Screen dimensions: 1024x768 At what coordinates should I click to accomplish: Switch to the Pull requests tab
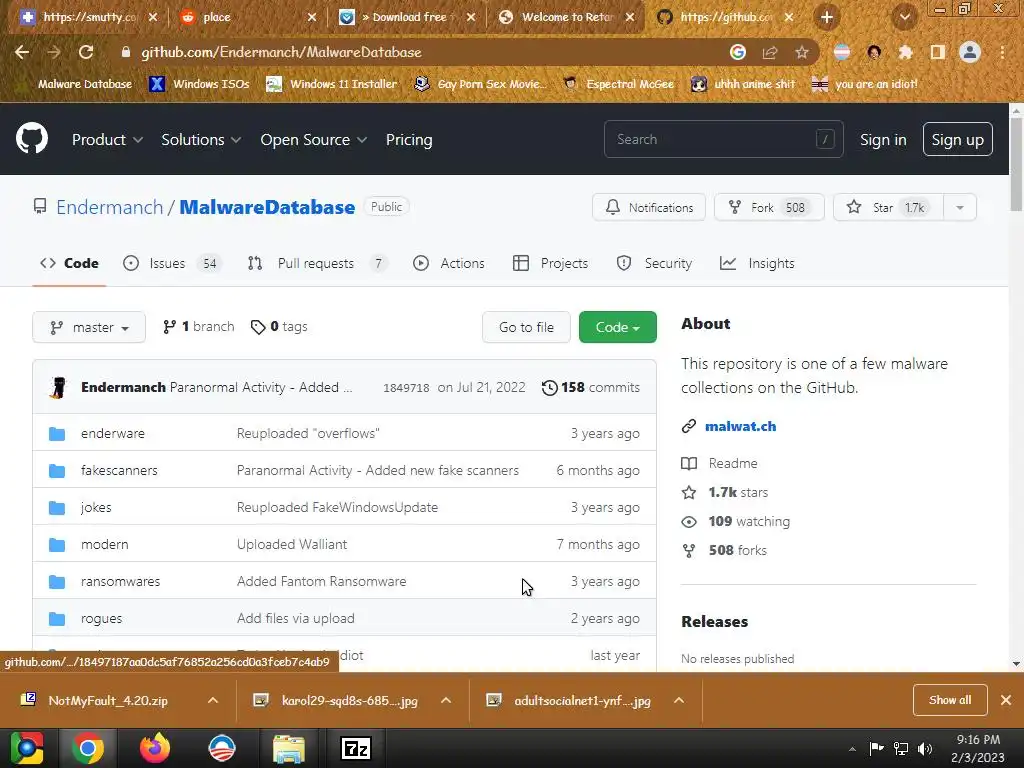(x=316, y=263)
